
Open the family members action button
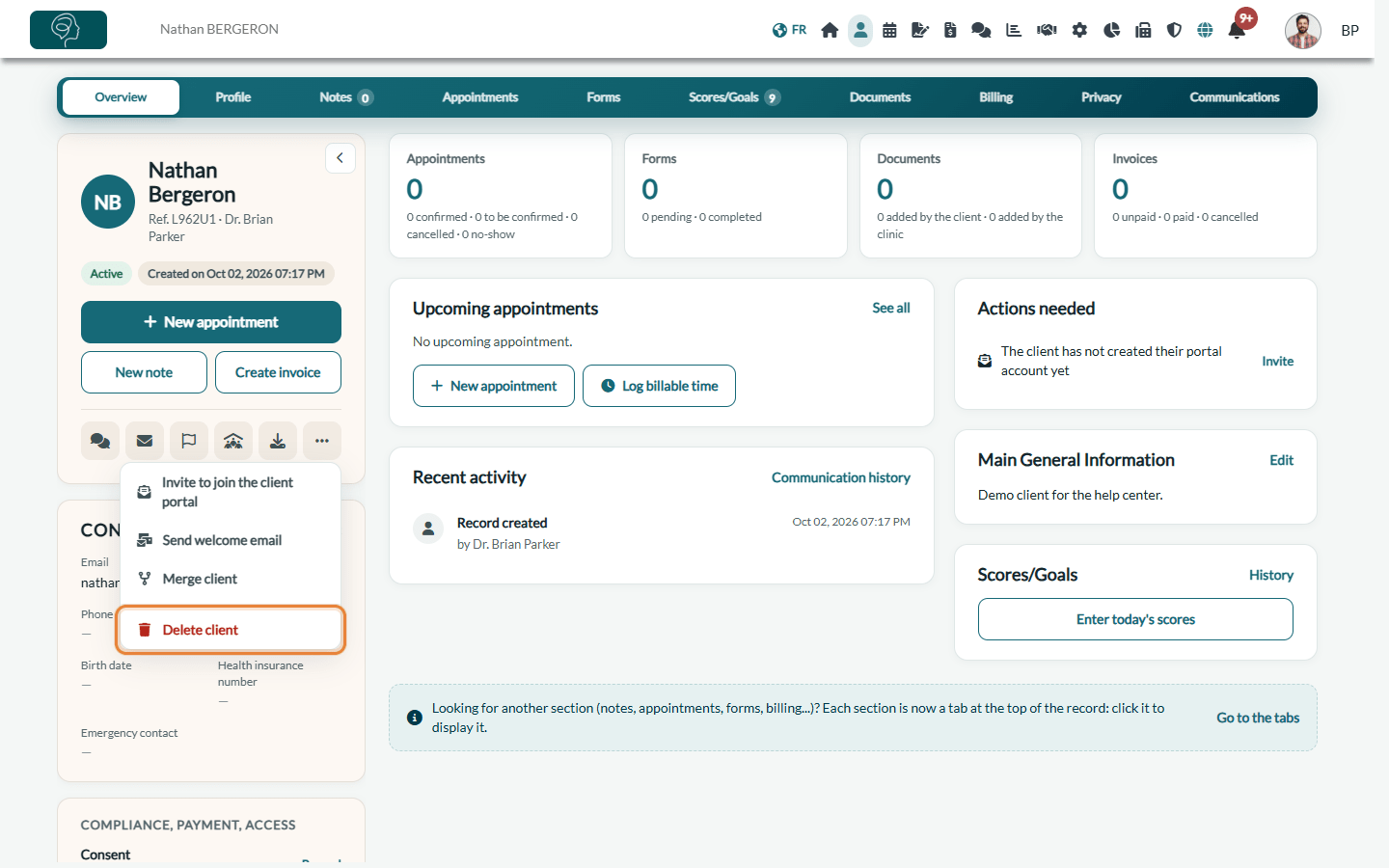pos(233,441)
